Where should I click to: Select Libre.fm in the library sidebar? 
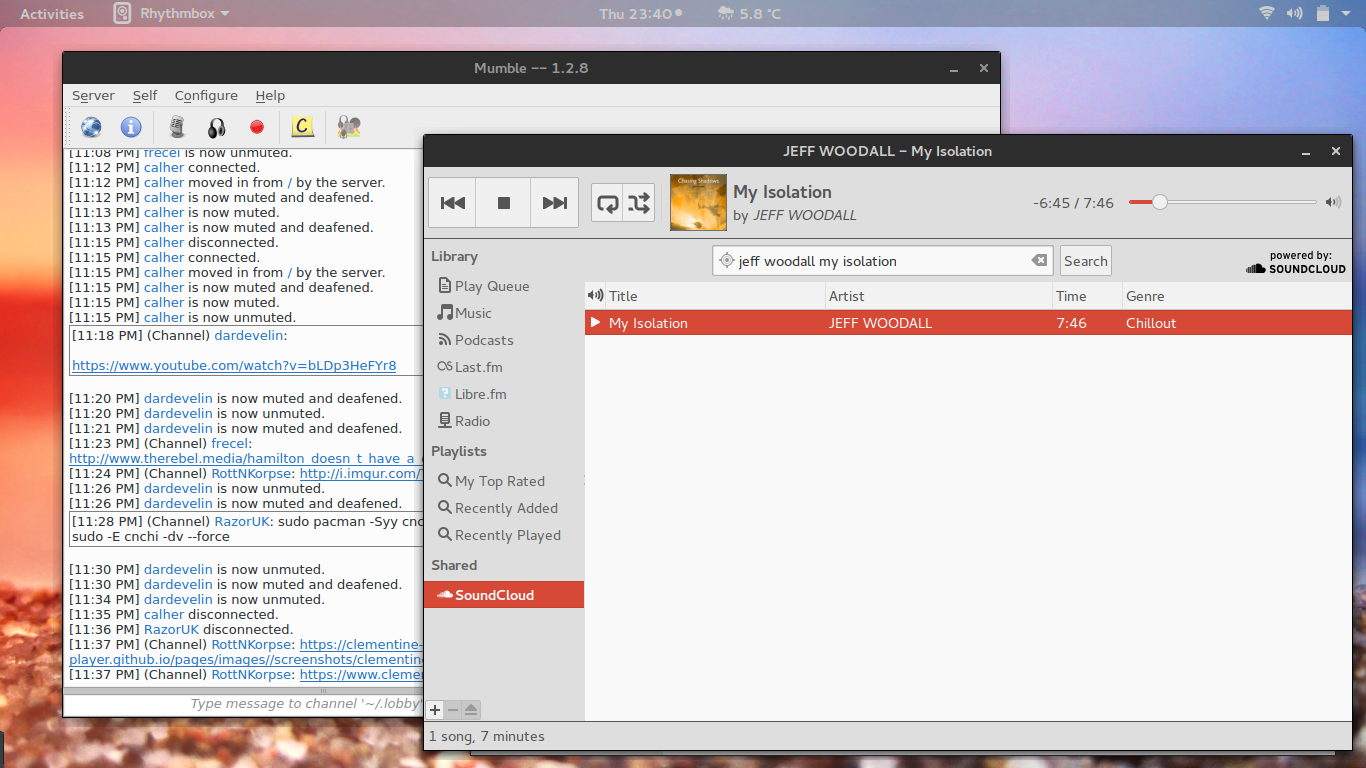pyautogui.click(x=472, y=394)
